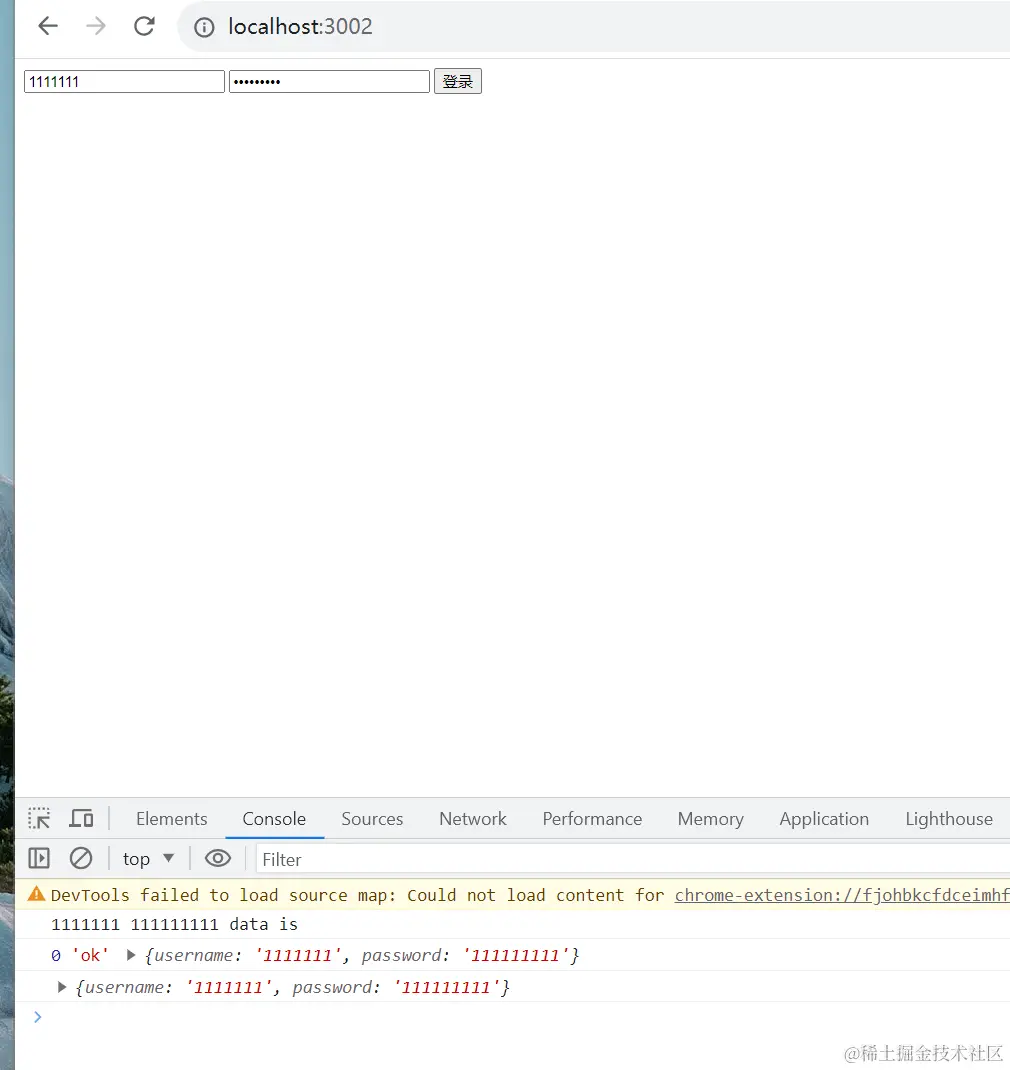Viewport: 1010px width, 1070px height.
Task: Open the Memory tab
Action: point(710,819)
